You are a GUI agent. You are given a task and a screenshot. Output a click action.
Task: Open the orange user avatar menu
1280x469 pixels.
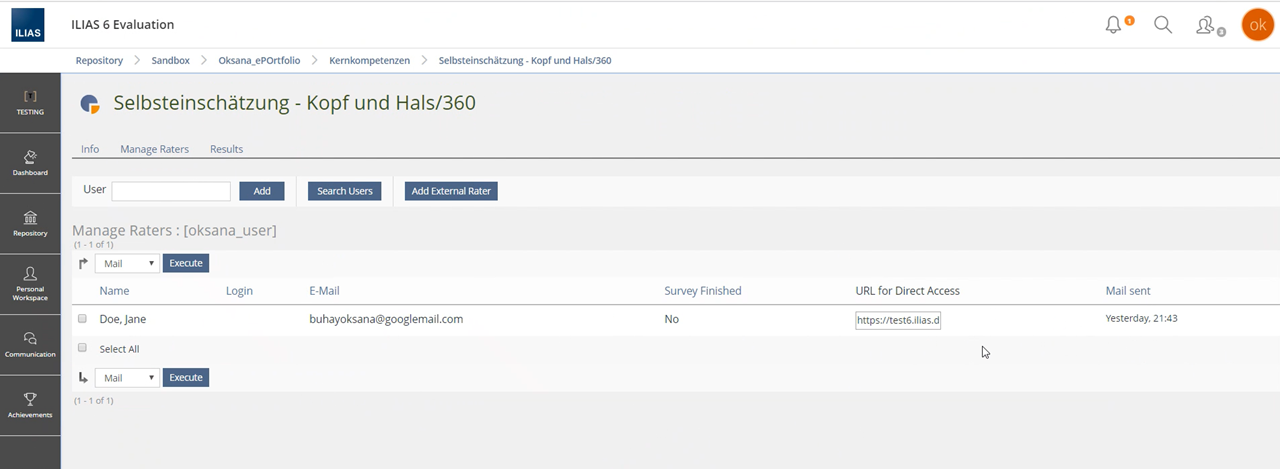[x=1257, y=25]
